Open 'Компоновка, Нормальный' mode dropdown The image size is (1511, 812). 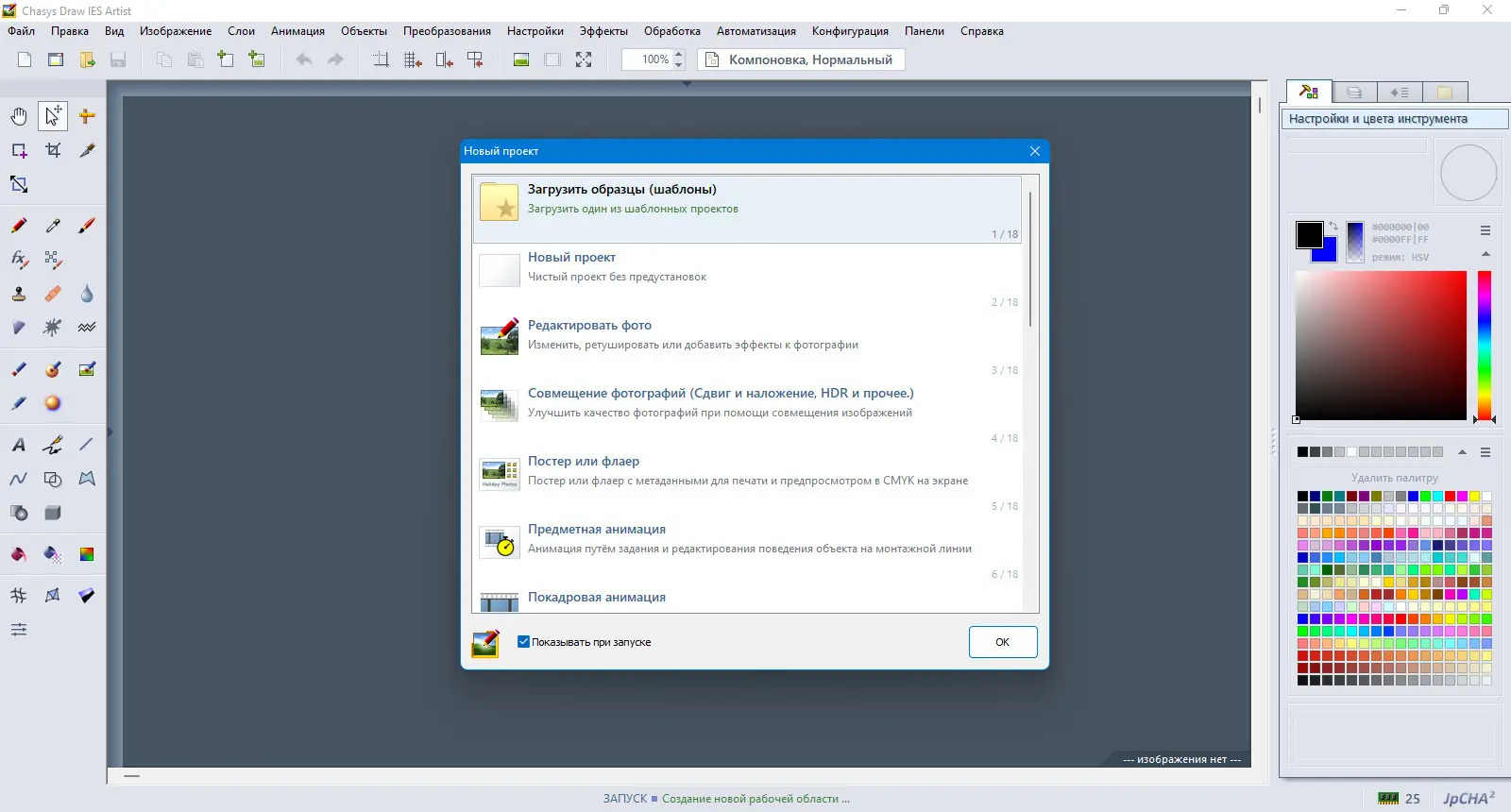801,59
